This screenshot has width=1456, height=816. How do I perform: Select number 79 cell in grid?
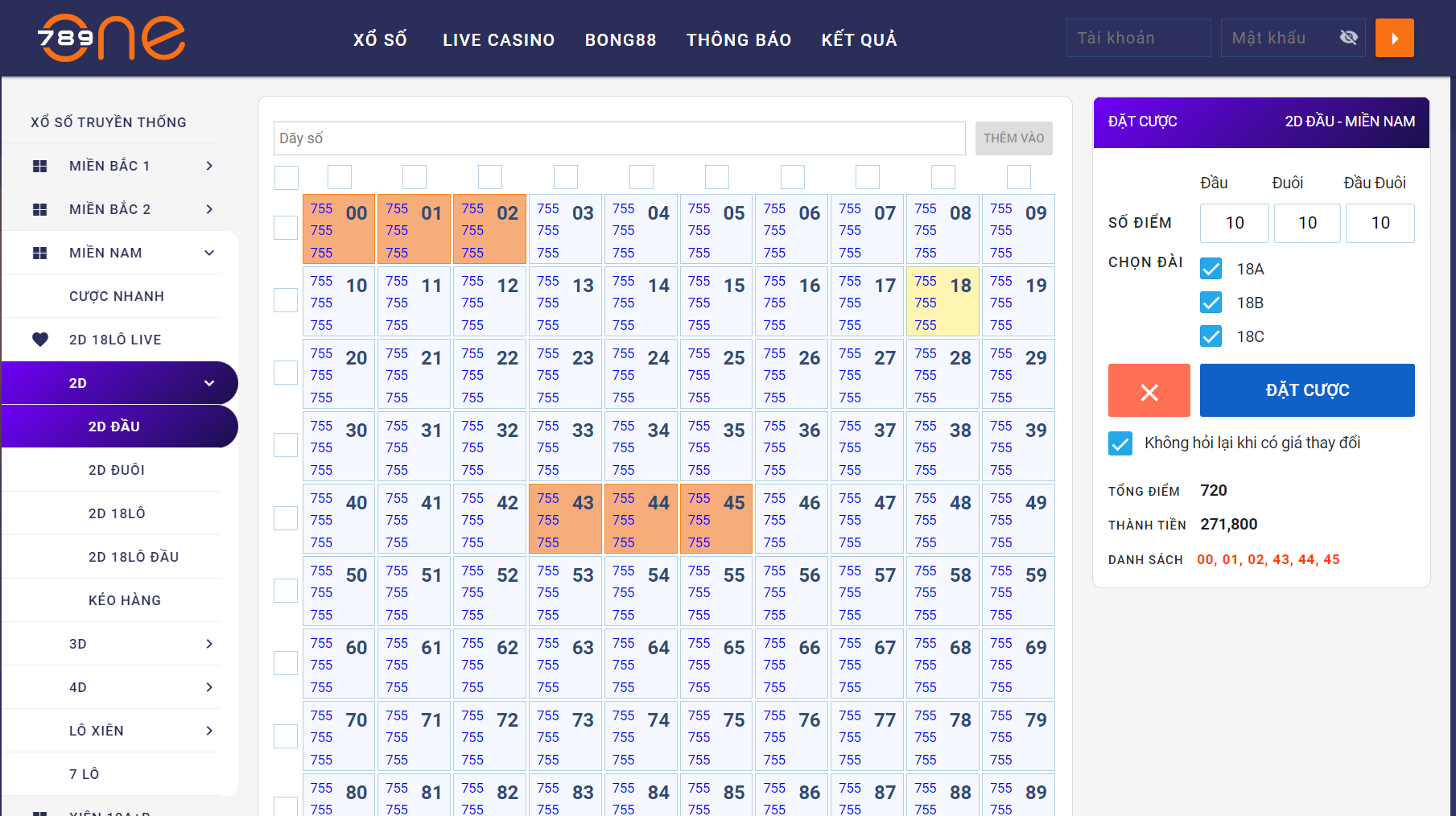coord(1018,736)
